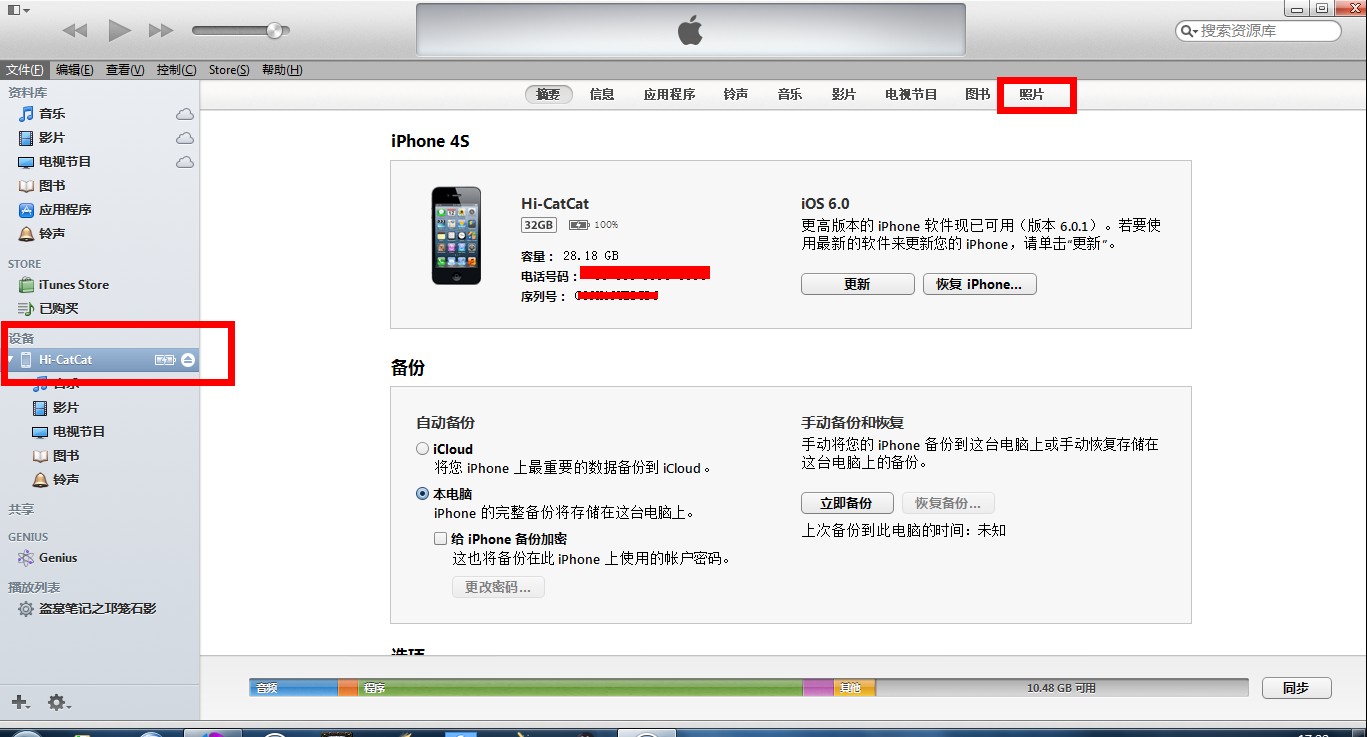Screen dimensions: 1367x737
Task: Click the 音频 segment of capacity bar
Action: [x=294, y=688]
